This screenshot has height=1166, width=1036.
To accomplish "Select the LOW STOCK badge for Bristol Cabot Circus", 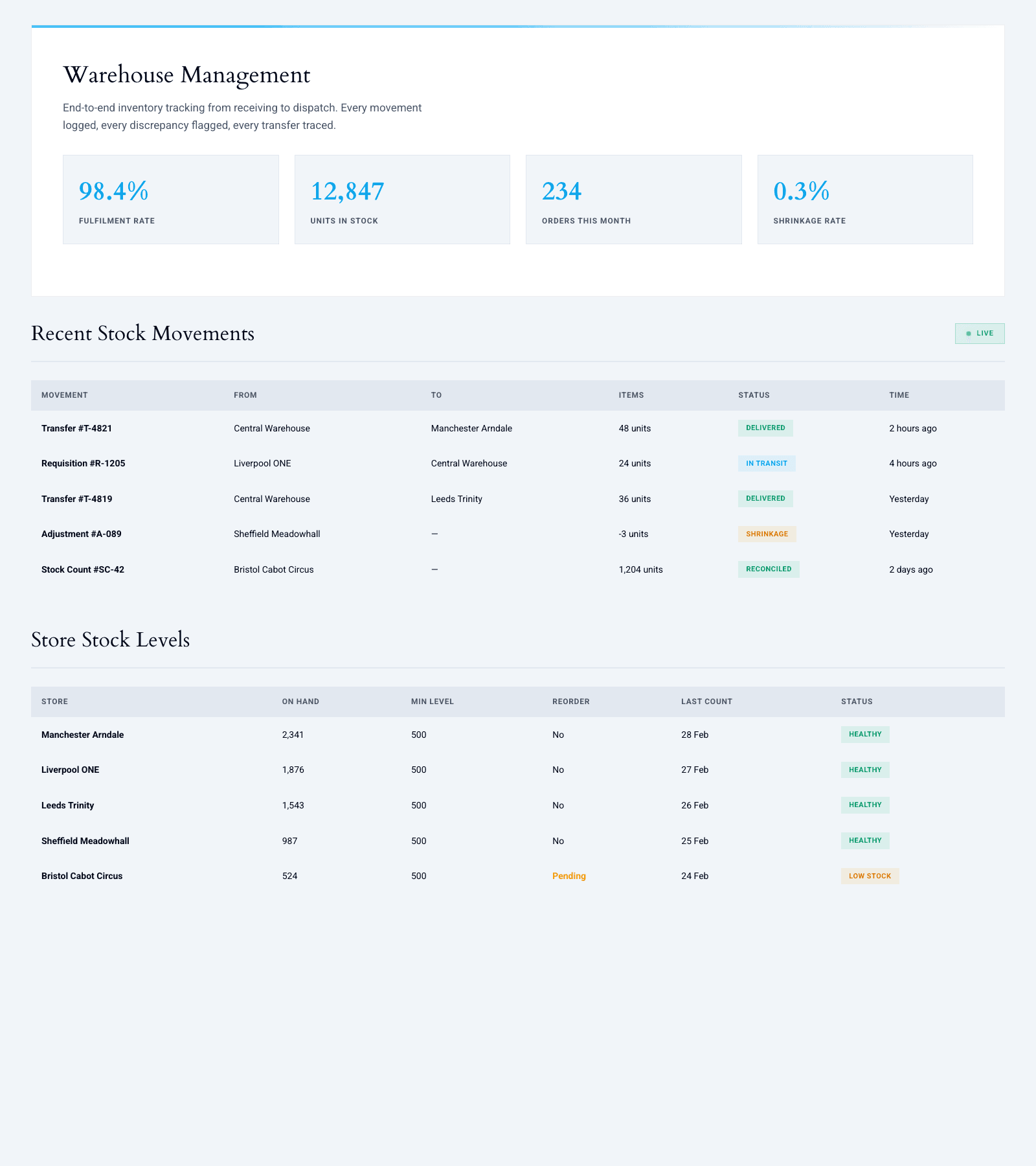I will point(870,876).
